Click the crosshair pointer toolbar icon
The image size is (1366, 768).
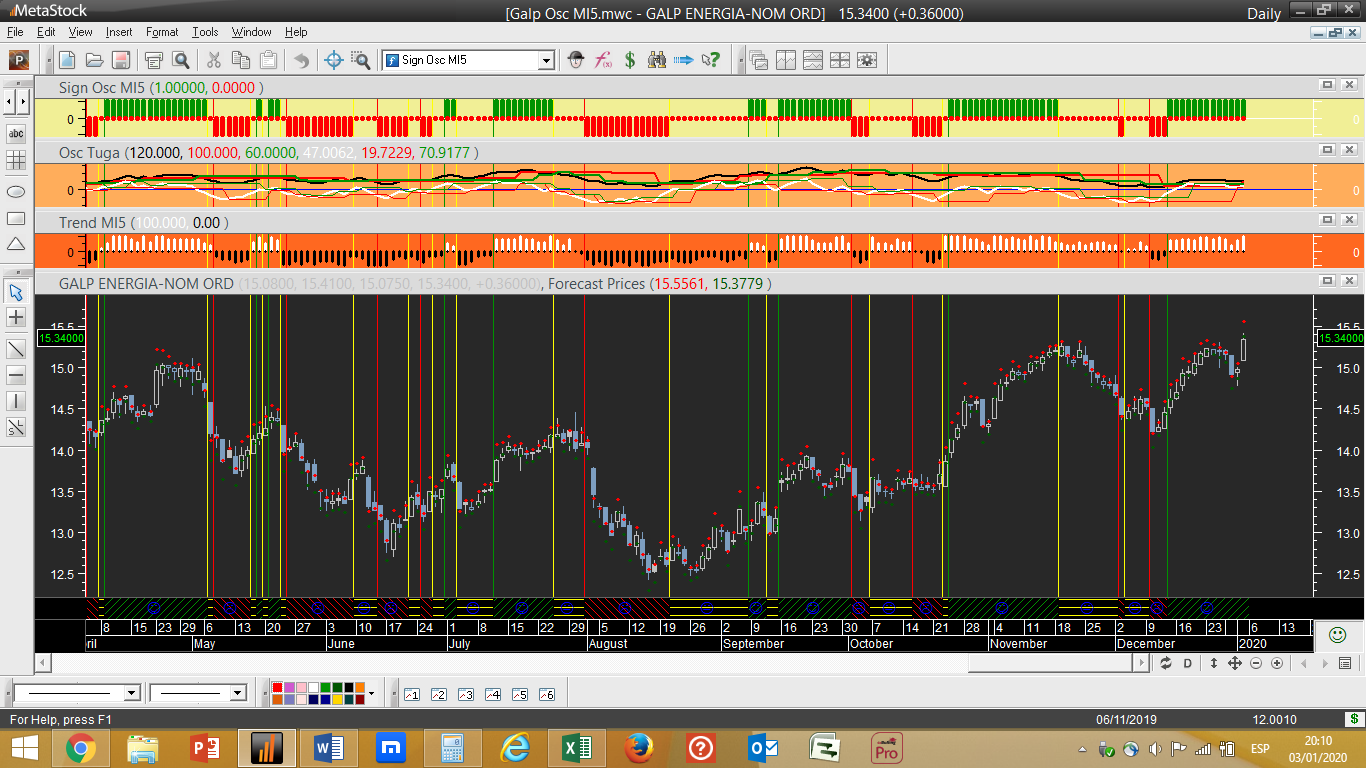pos(334,60)
